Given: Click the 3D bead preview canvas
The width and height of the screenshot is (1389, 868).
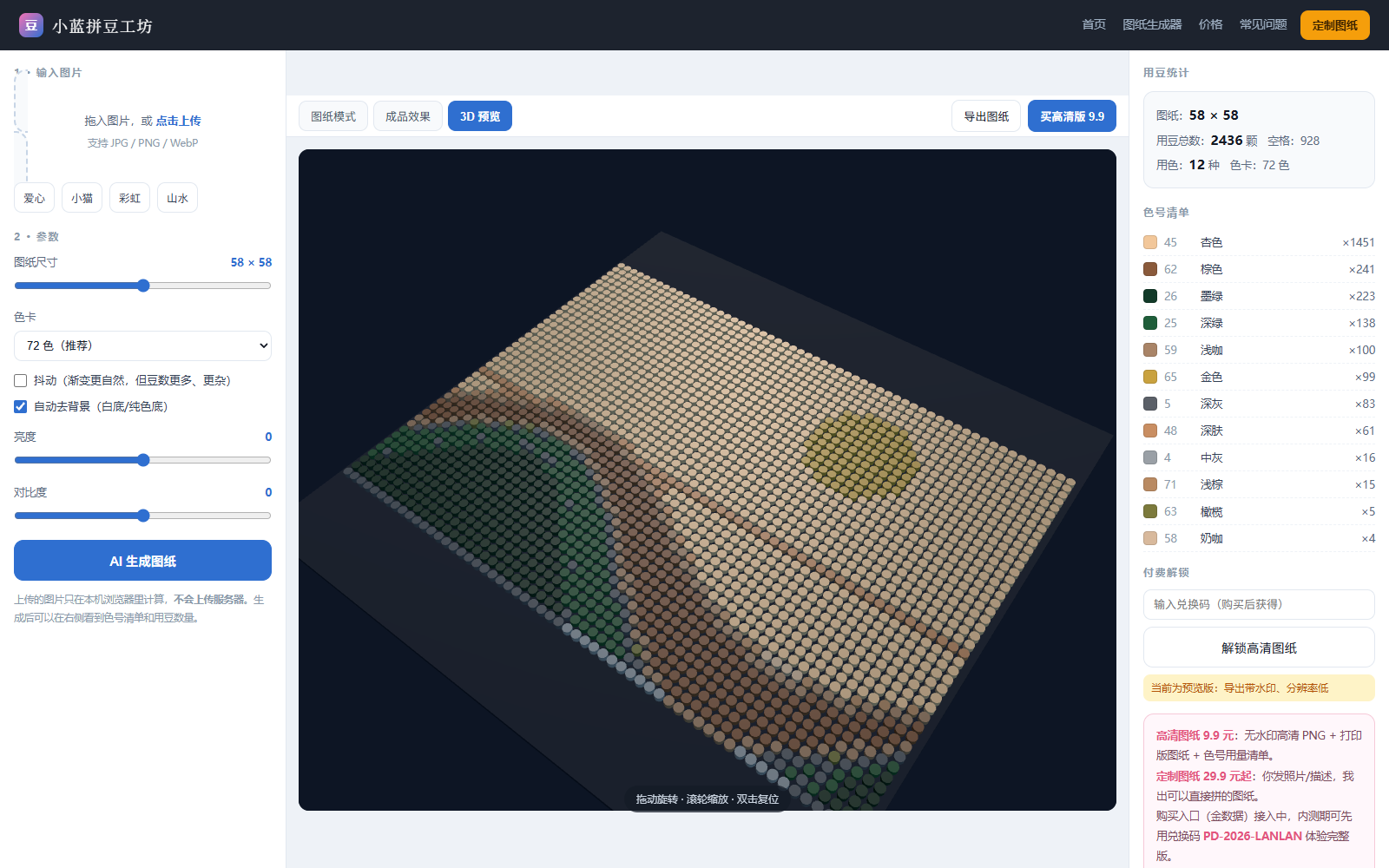Looking at the screenshot, I should click(x=708, y=480).
